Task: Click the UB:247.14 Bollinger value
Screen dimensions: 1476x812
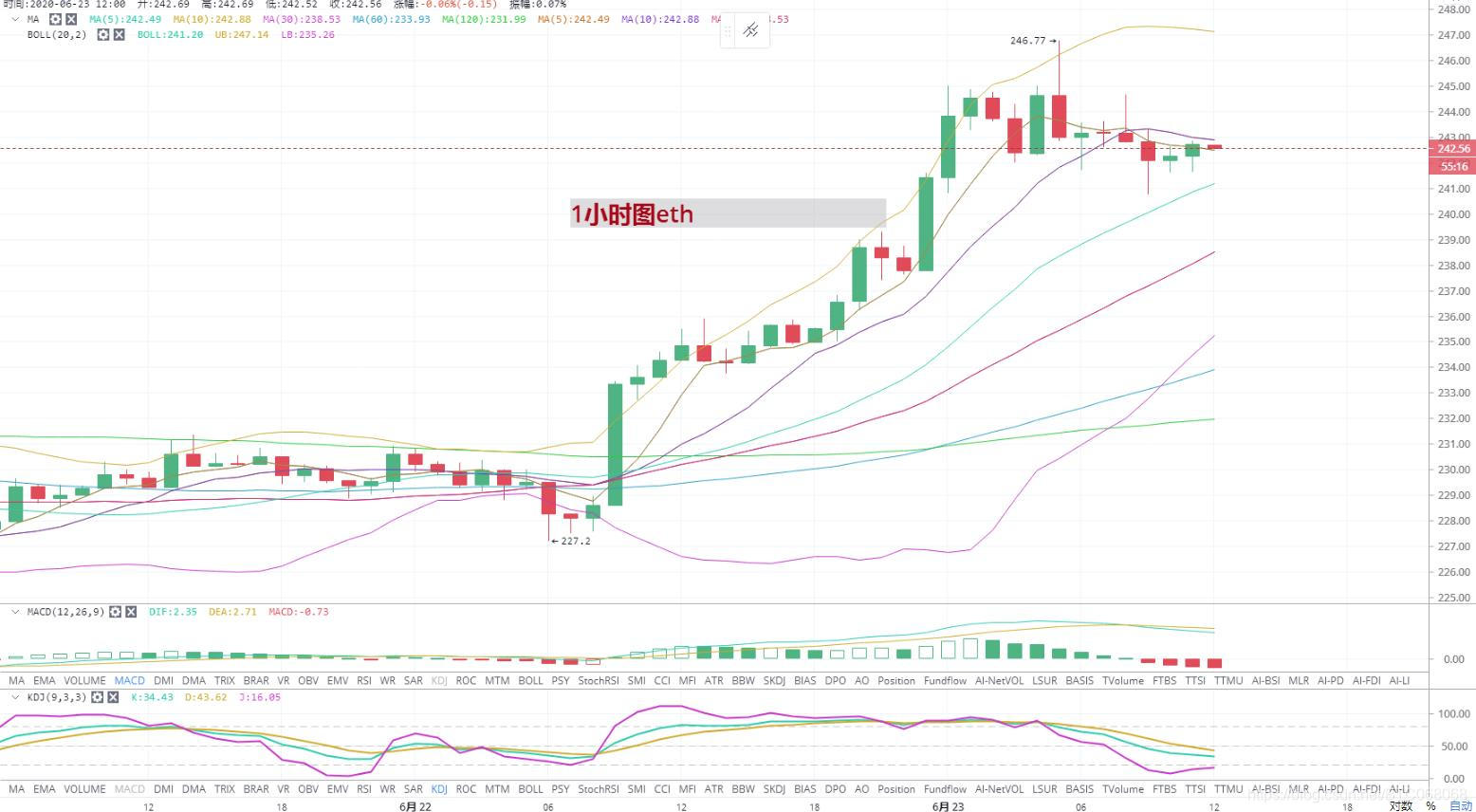Action: coord(241,34)
